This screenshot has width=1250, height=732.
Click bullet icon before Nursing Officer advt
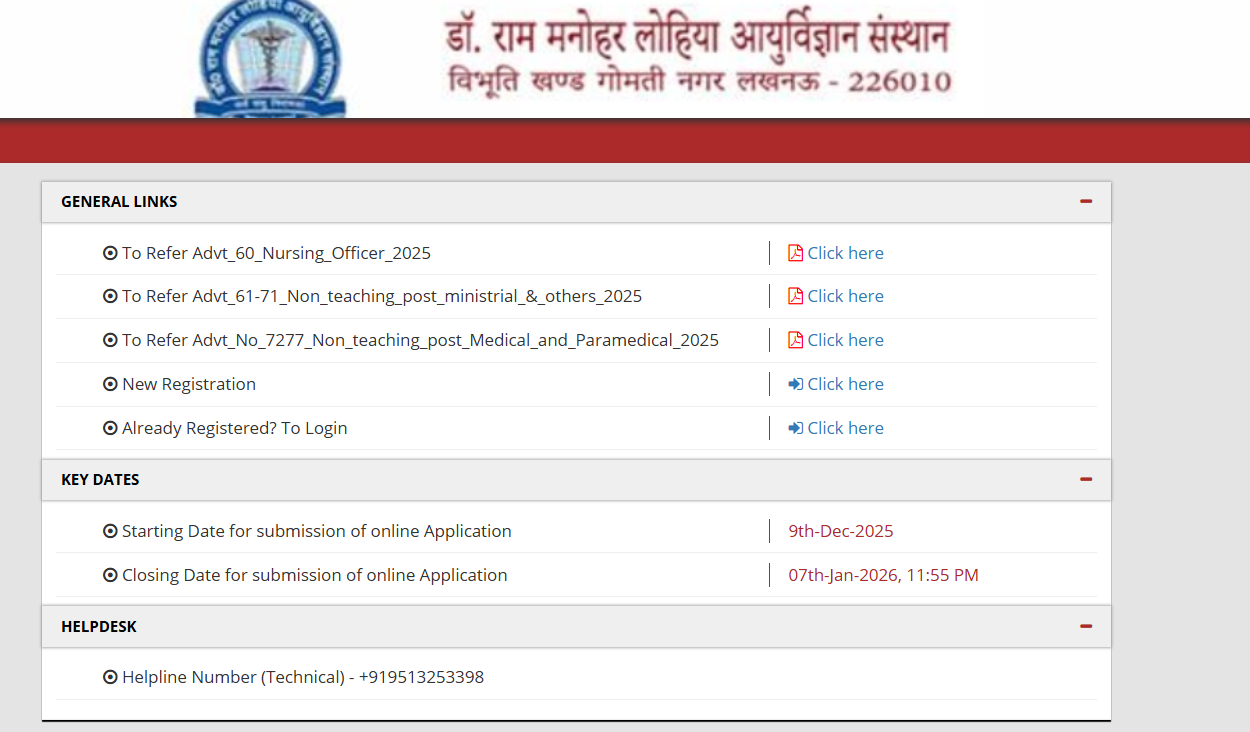click(x=110, y=253)
